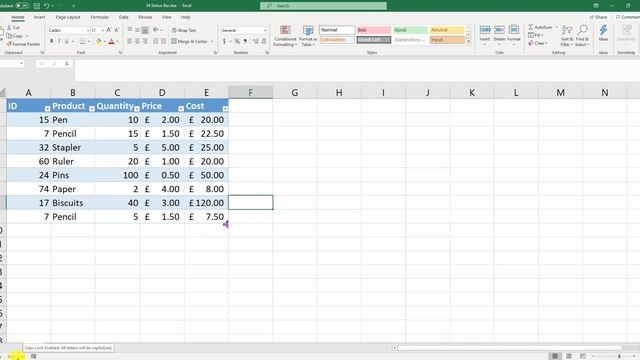Toggle Wrap Text
This screenshot has height=360, width=640.
click(184, 30)
